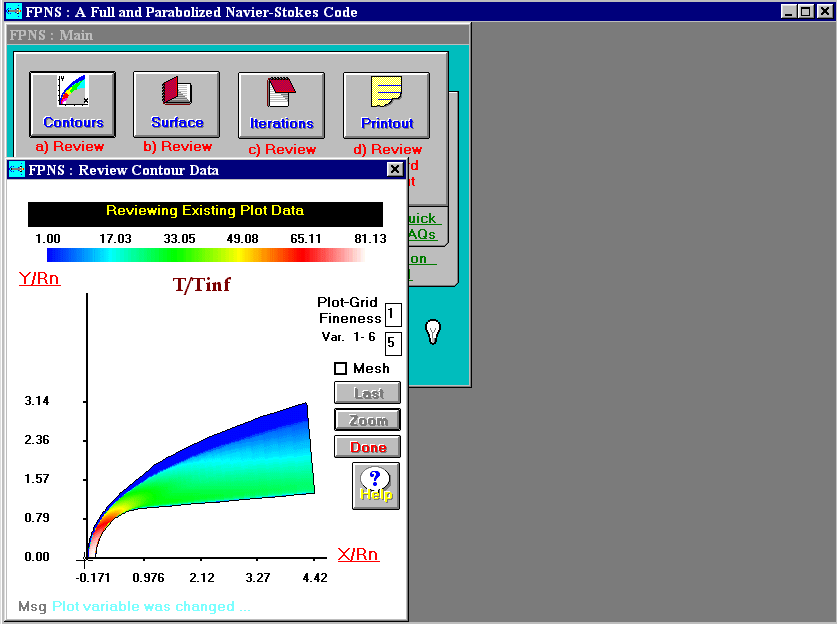The image size is (837, 624).
Task: Click the Y/Rn axis label link
Action: click(x=40, y=279)
